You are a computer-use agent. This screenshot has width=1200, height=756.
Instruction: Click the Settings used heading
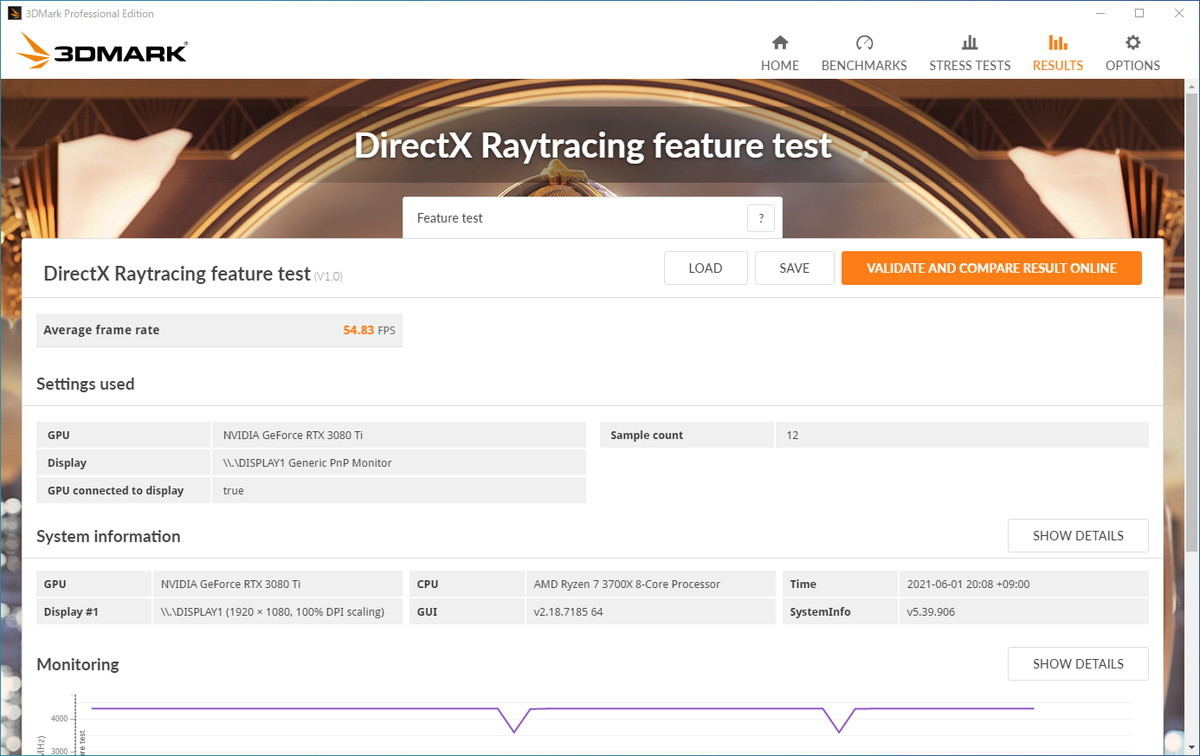(x=85, y=384)
